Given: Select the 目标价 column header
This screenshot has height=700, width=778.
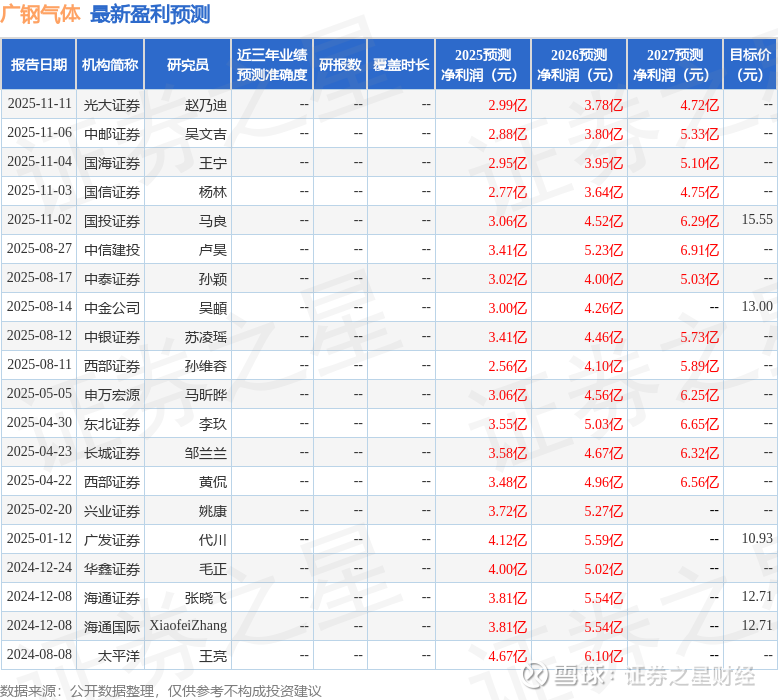Looking at the screenshot, I should coord(750,64).
